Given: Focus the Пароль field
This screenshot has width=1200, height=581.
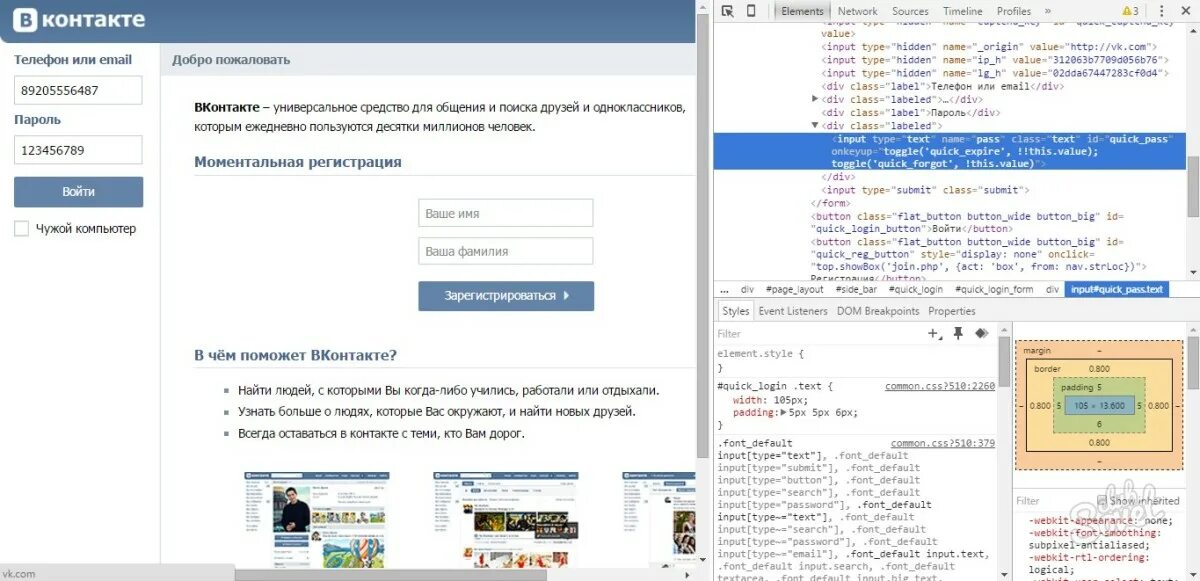Looking at the screenshot, I should point(78,150).
